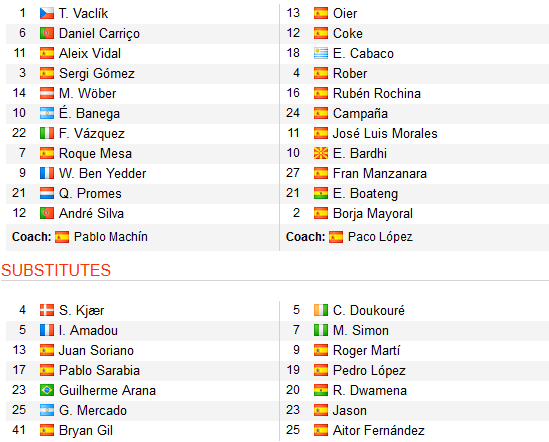Select José Luis Morales in lineup
Viewport: 549px width, 442px height.
point(385,133)
